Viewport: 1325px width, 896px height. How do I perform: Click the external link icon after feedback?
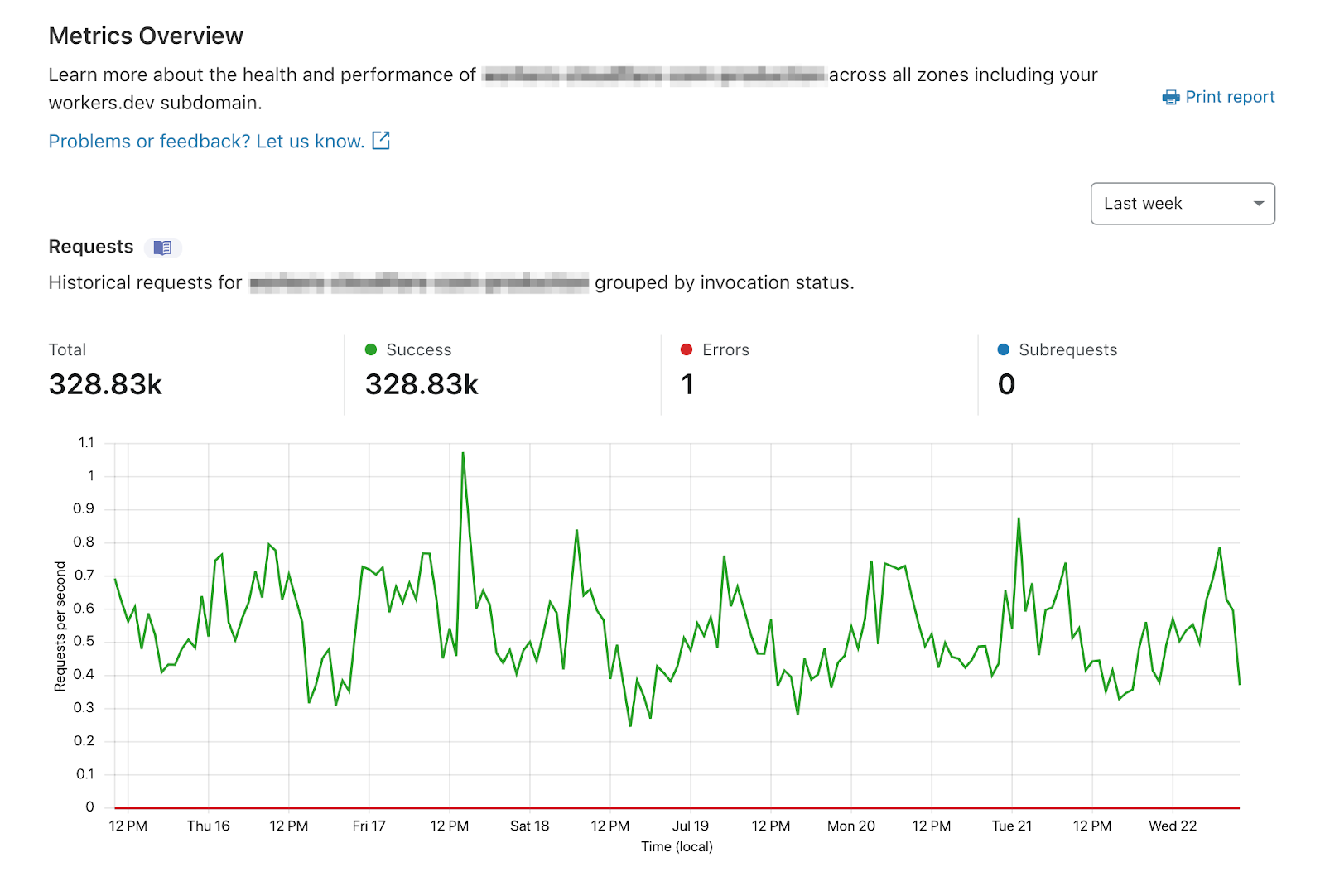381,141
